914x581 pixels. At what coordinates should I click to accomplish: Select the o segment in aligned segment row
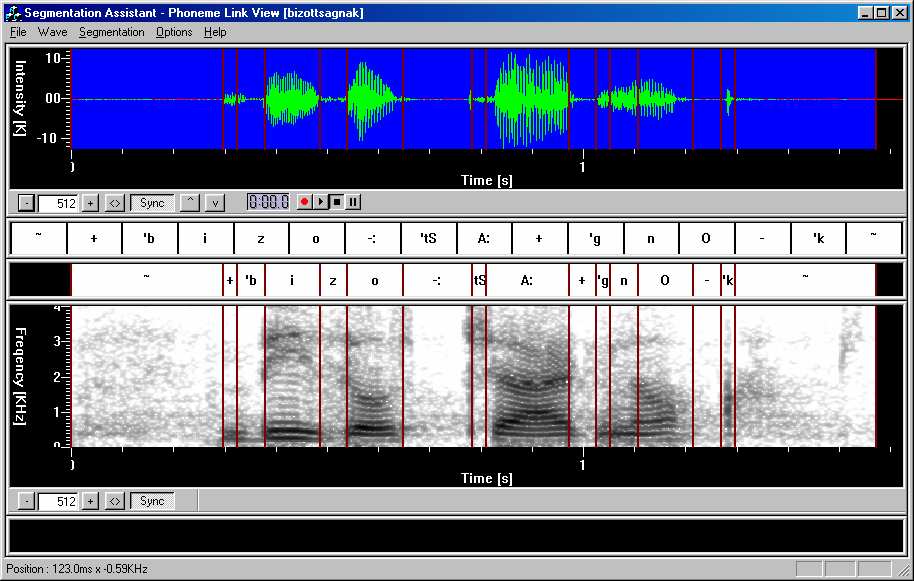click(375, 280)
